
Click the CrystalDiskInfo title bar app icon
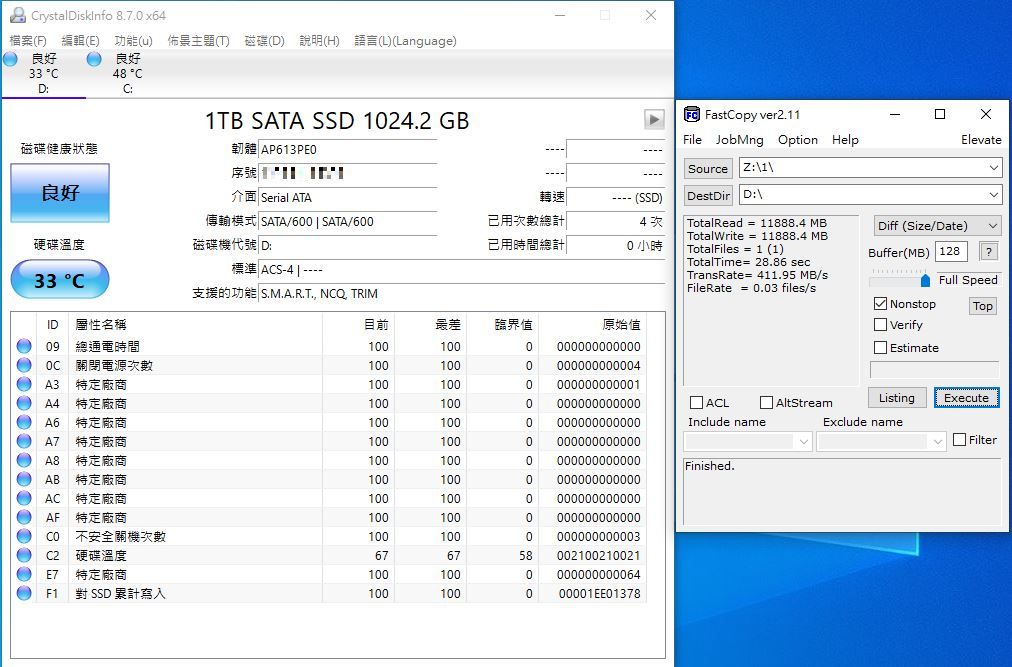coord(17,15)
